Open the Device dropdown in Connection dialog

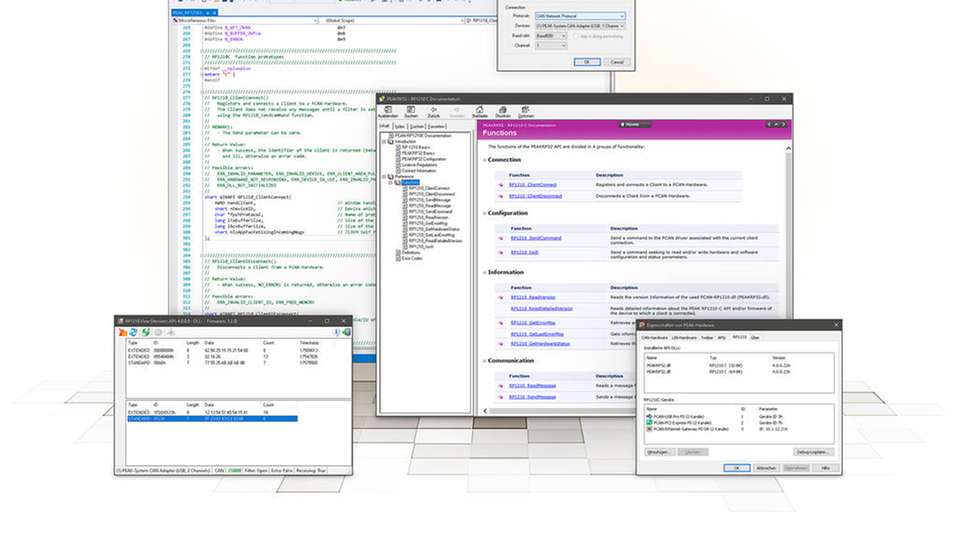(580, 26)
